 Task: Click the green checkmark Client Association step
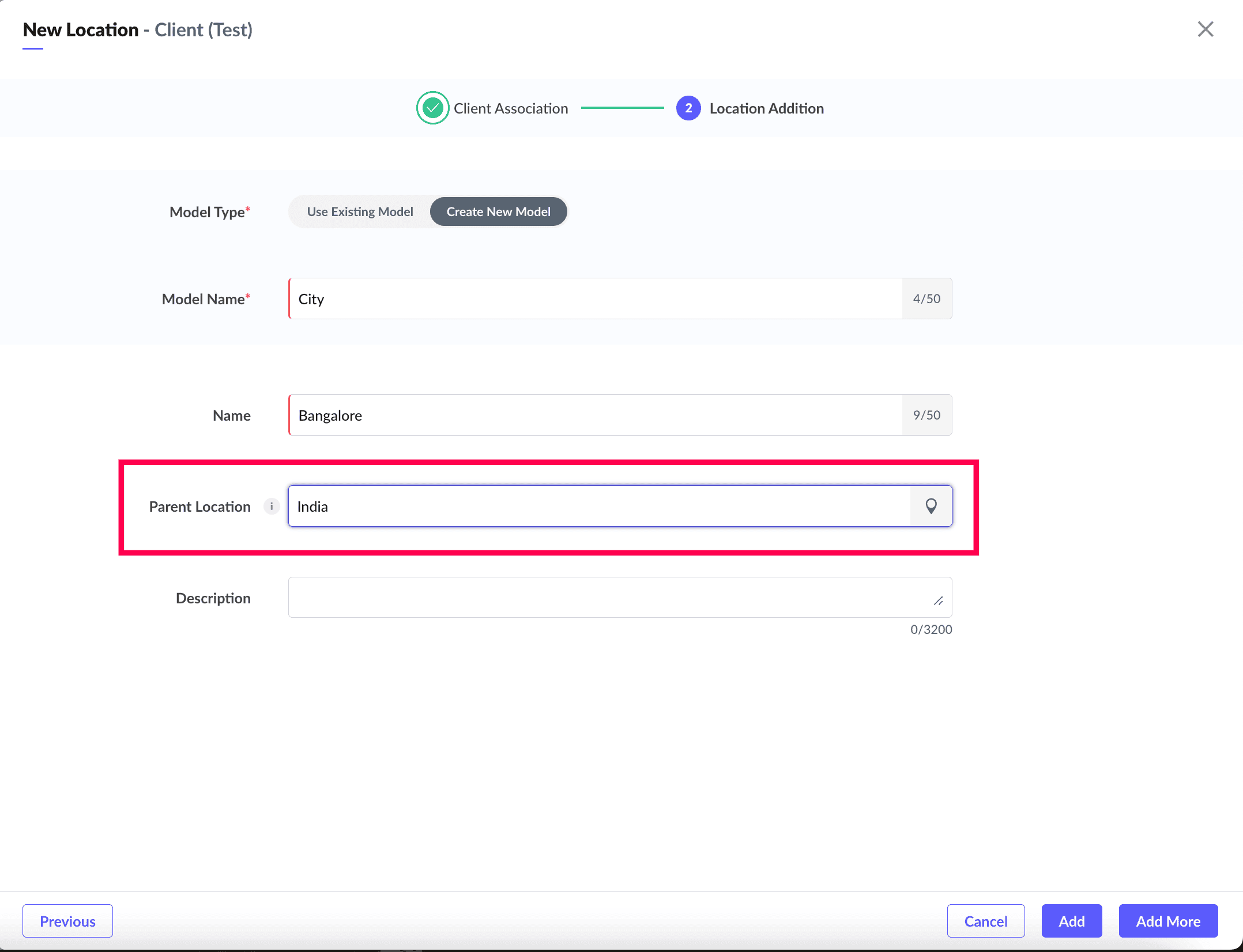(x=432, y=108)
